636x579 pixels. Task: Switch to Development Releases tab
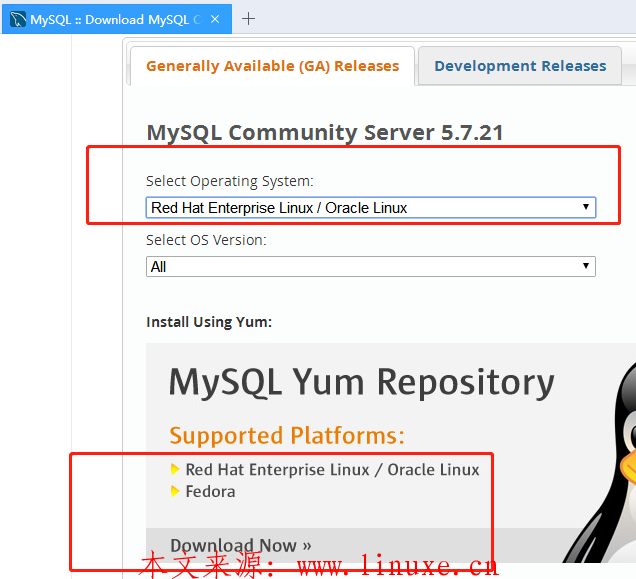click(520, 66)
